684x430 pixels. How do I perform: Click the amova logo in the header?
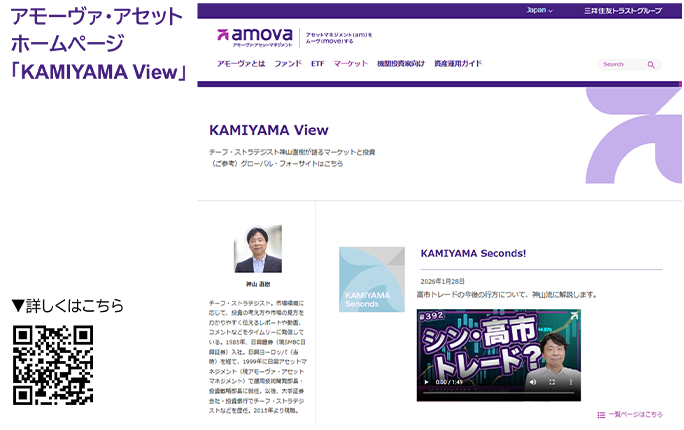click(255, 37)
